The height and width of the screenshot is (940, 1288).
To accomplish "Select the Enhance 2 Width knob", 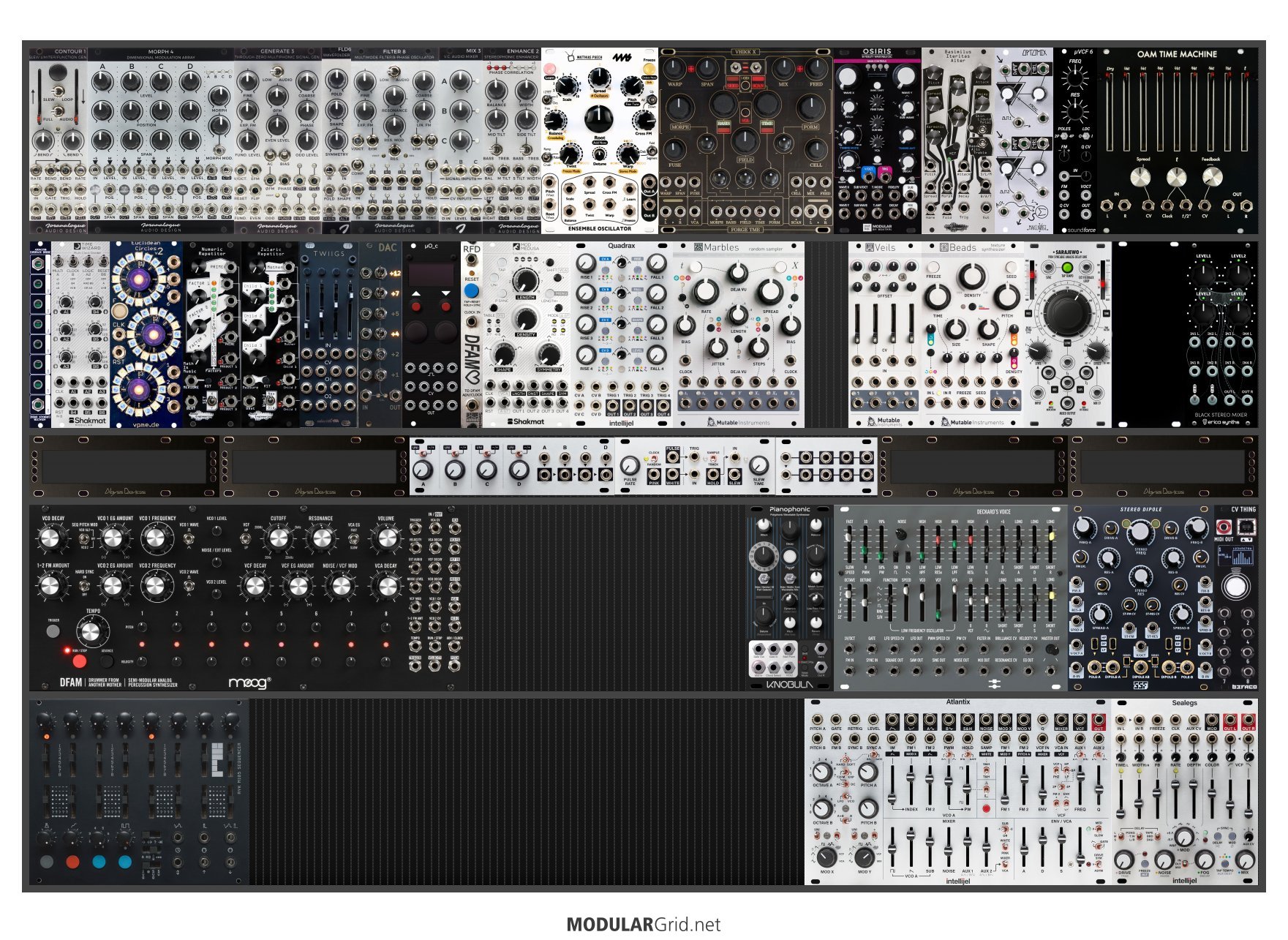I will pos(525,89).
